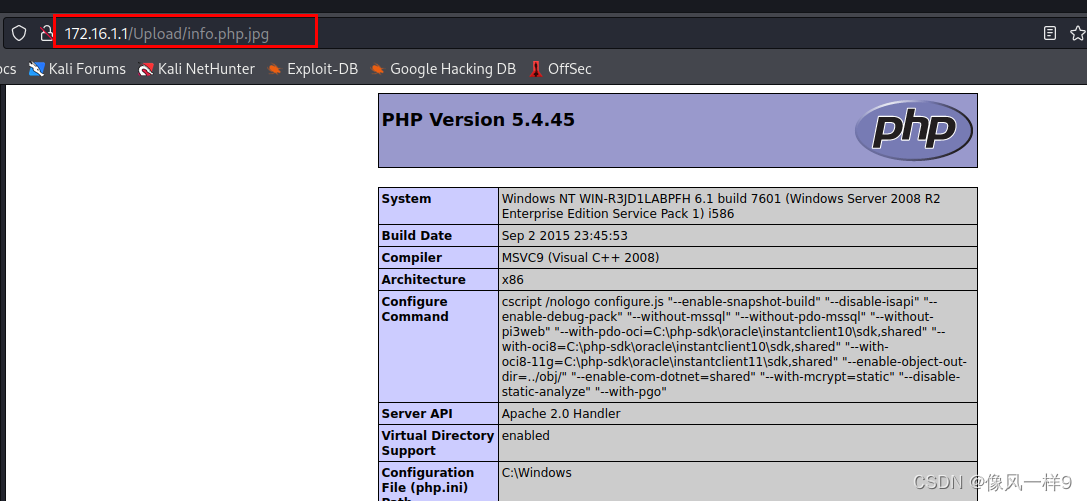Click the Server API row label
Image resolution: width=1087 pixels, height=501 pixels.
point(417,414)
